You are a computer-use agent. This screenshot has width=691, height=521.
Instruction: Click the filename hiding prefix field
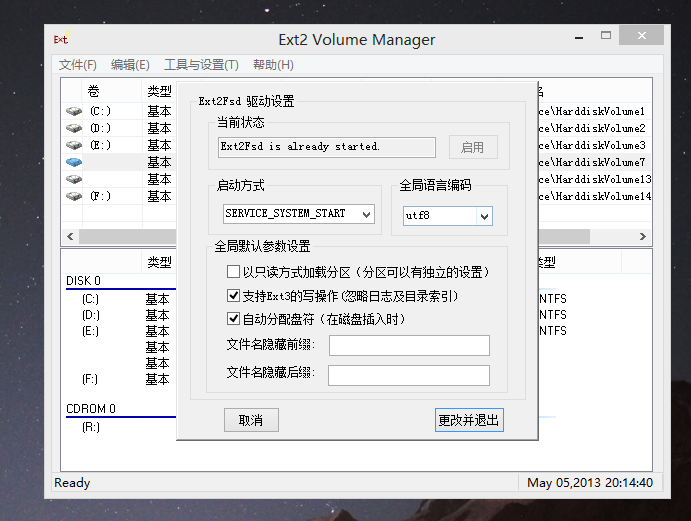pos(409,345)
